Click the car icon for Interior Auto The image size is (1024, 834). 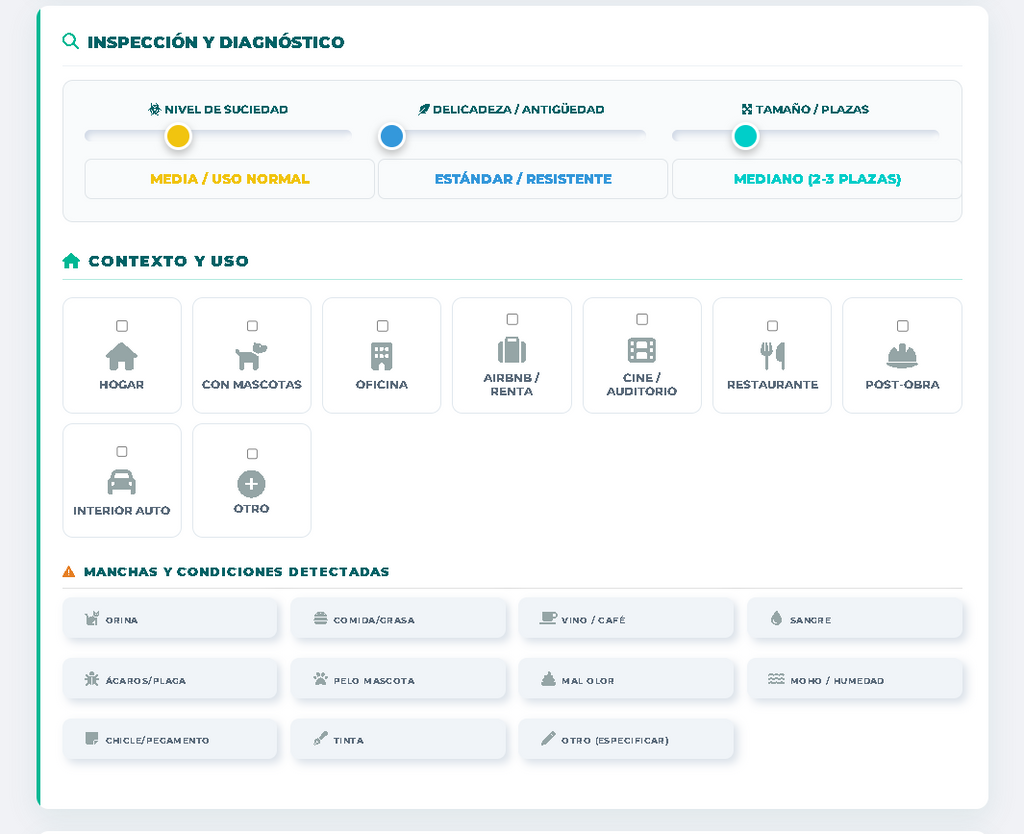pos(122,482)
